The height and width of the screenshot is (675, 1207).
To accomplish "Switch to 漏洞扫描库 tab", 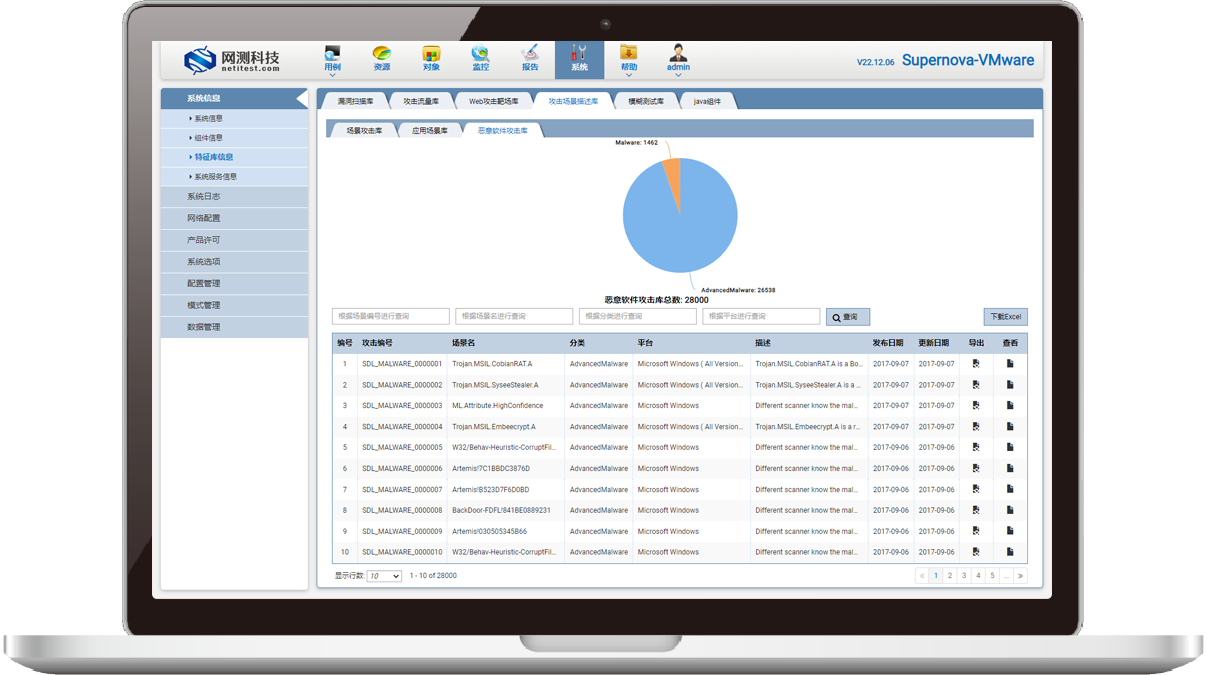I will (x=355, y=101).
